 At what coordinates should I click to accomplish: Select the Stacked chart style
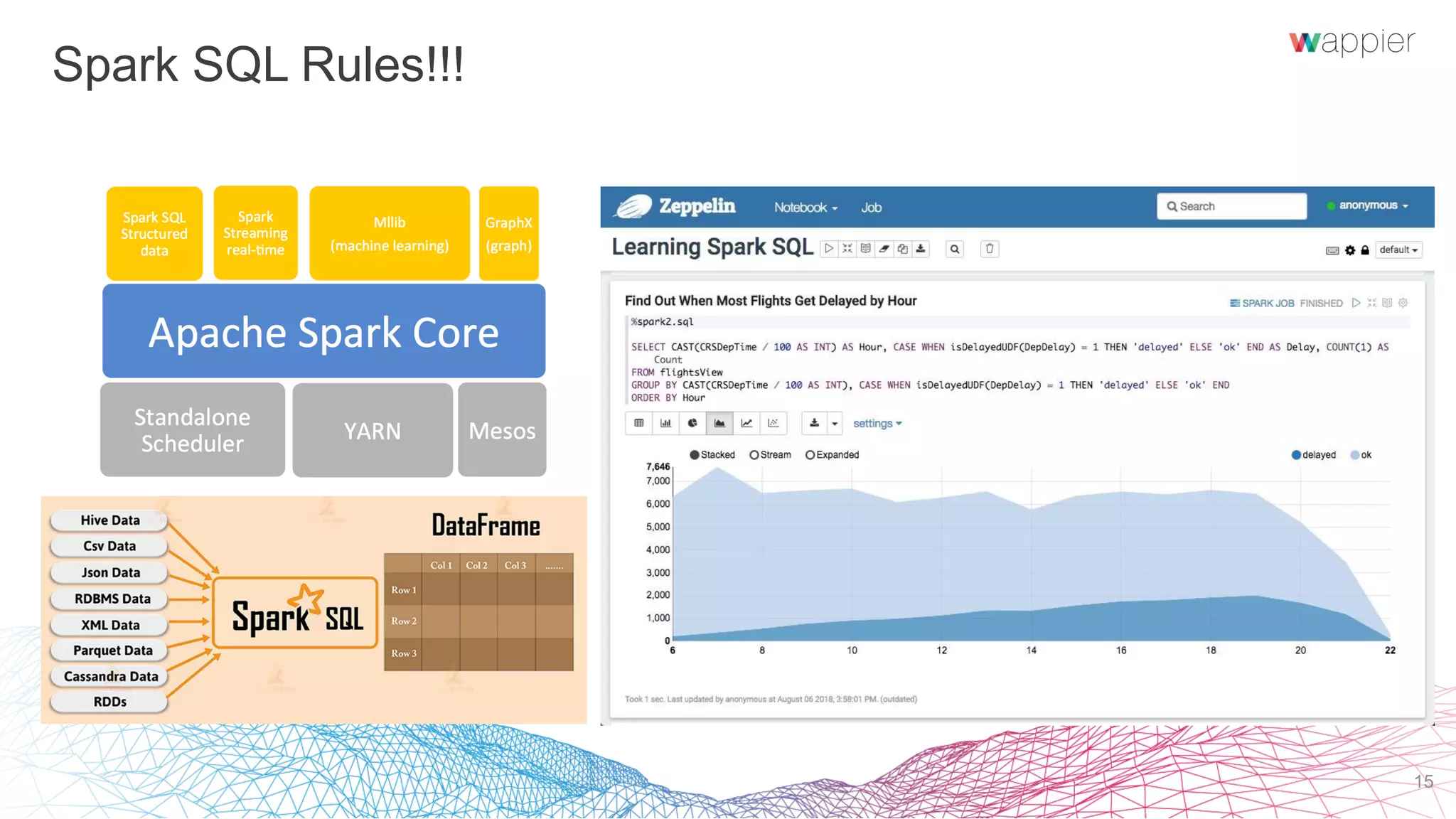tap(712, 455)
